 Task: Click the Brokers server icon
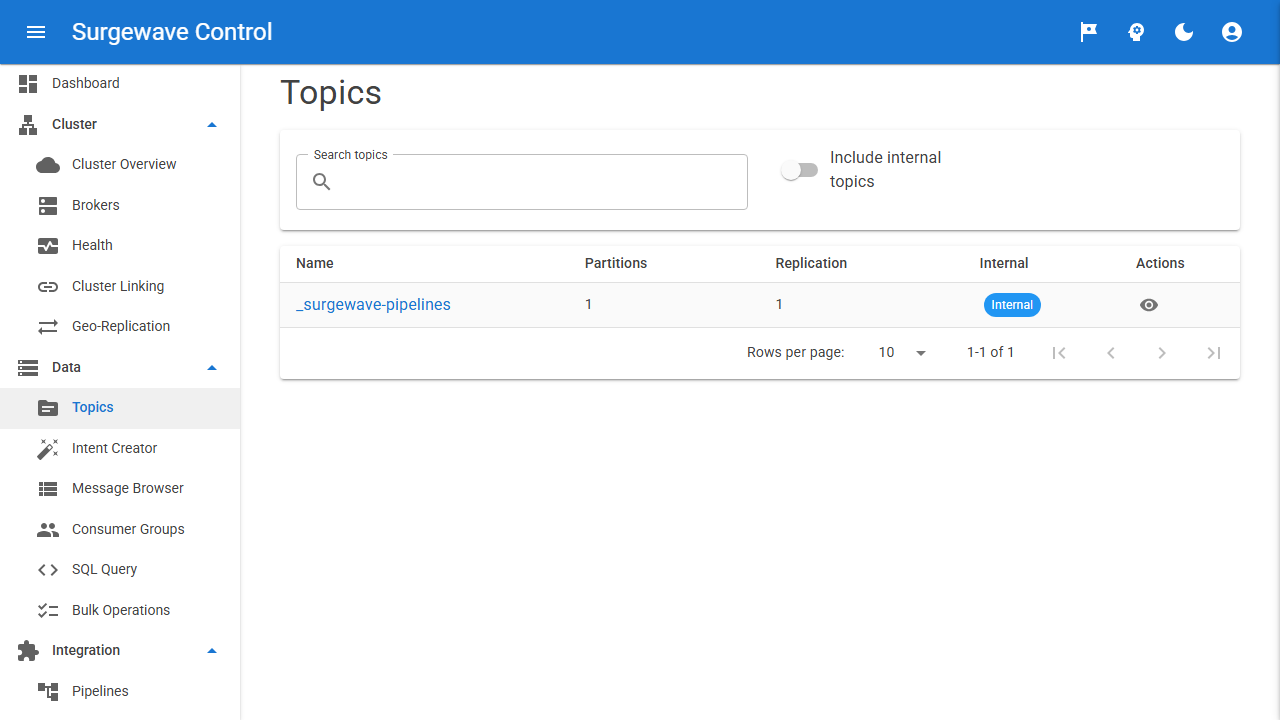point(48,206)
